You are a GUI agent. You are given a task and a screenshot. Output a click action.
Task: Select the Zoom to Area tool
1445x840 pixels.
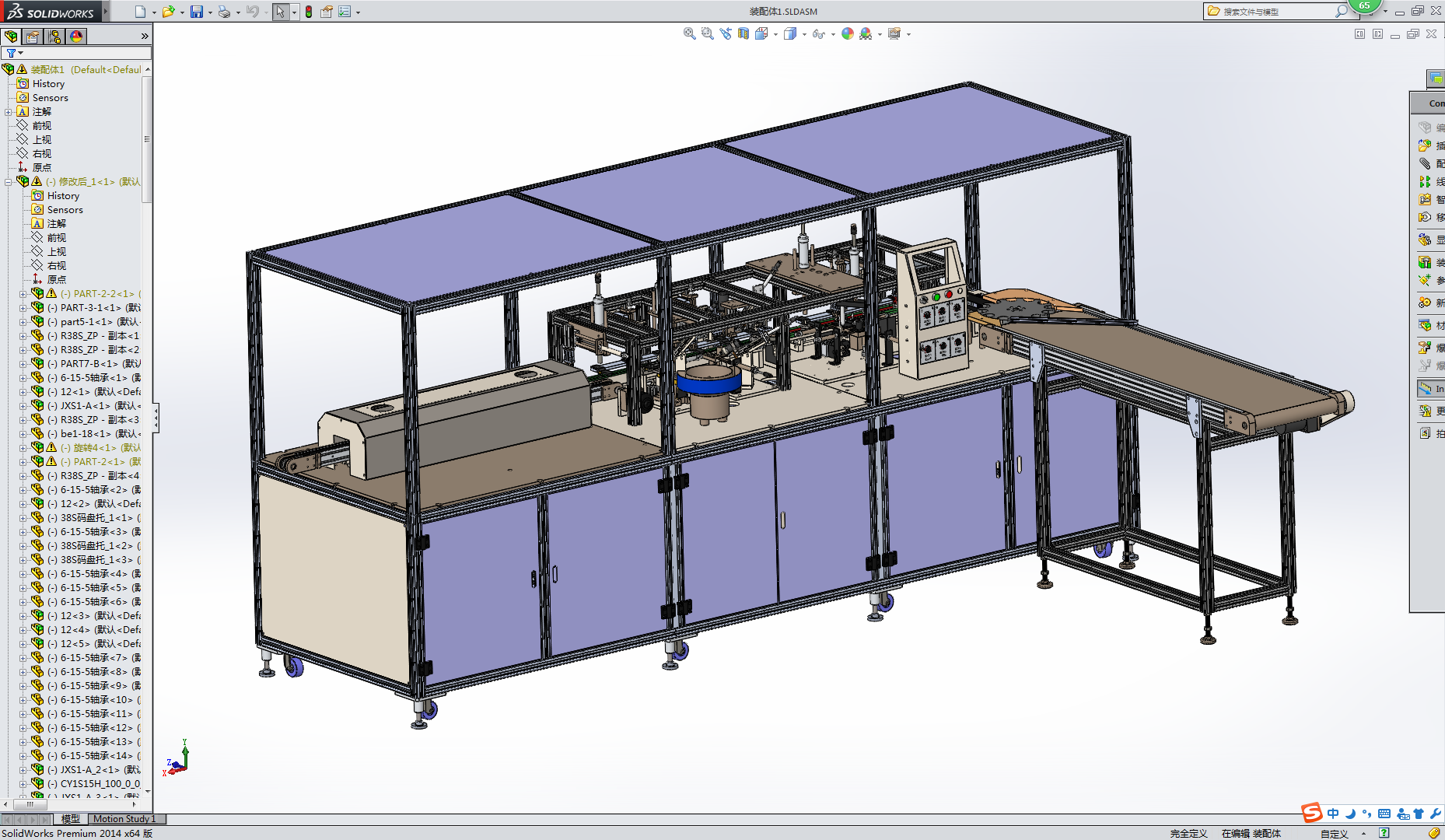click(x=707, y=33)
